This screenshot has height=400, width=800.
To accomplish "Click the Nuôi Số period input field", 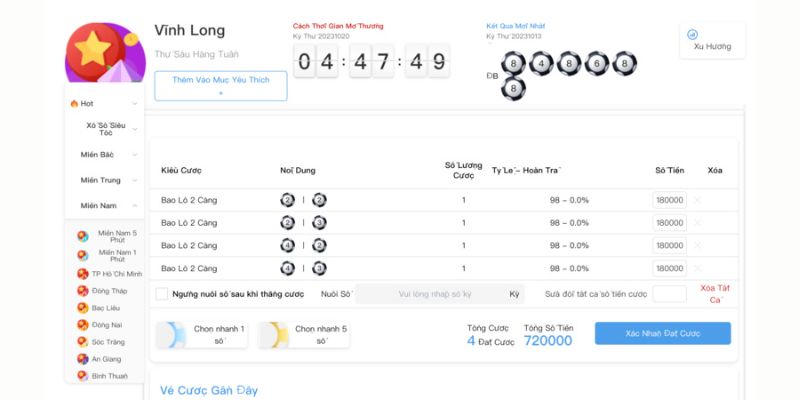I will click(x=433, y=294).
